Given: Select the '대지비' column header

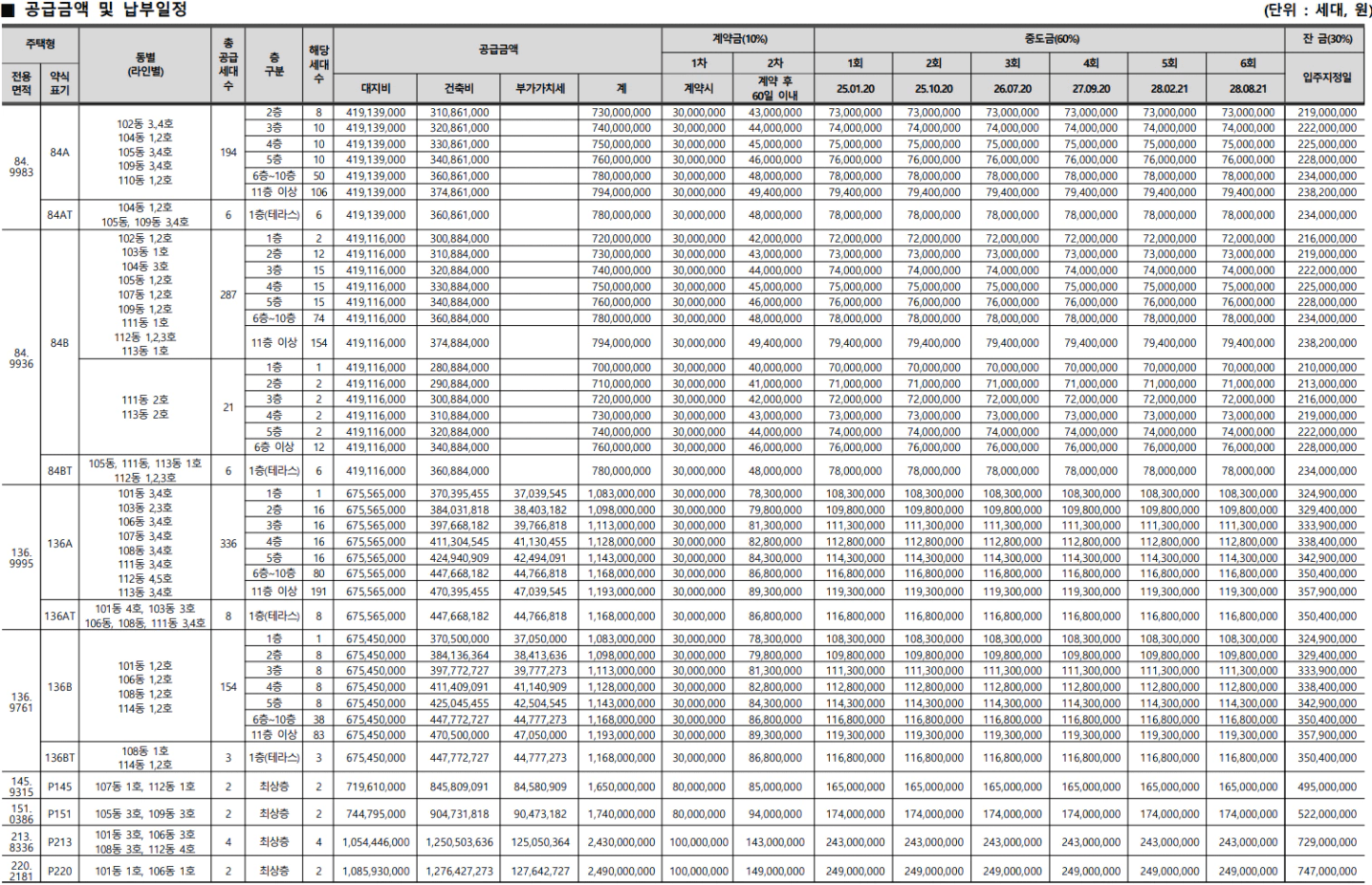Looking at the screenshot, I should point(376,88).
